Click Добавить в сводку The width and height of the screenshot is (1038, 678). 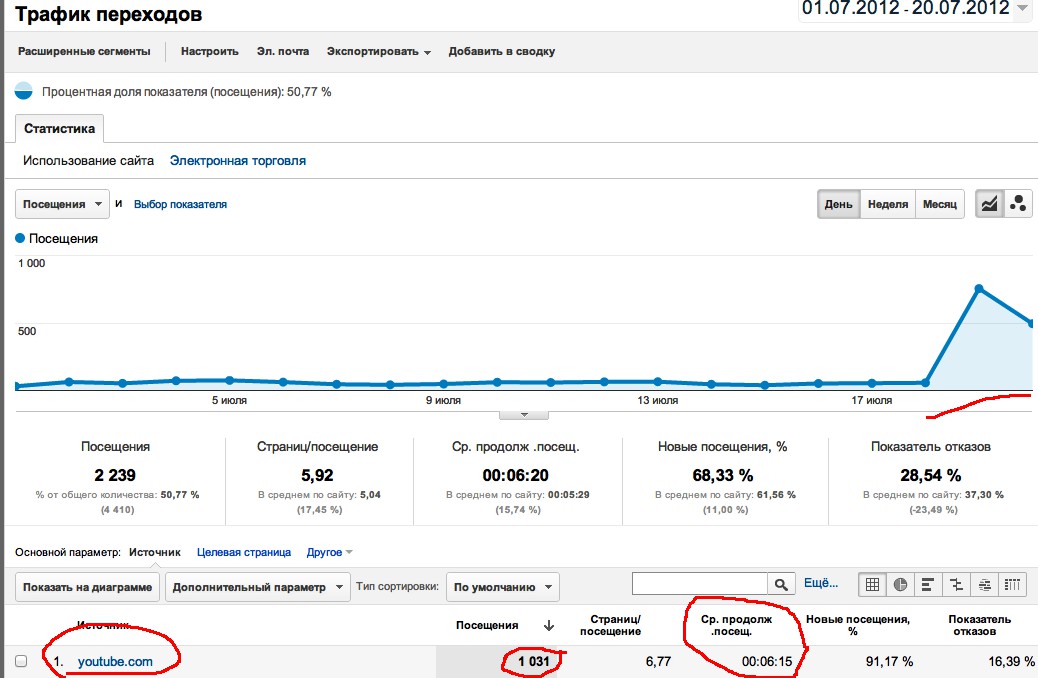(x=502, y=52)
